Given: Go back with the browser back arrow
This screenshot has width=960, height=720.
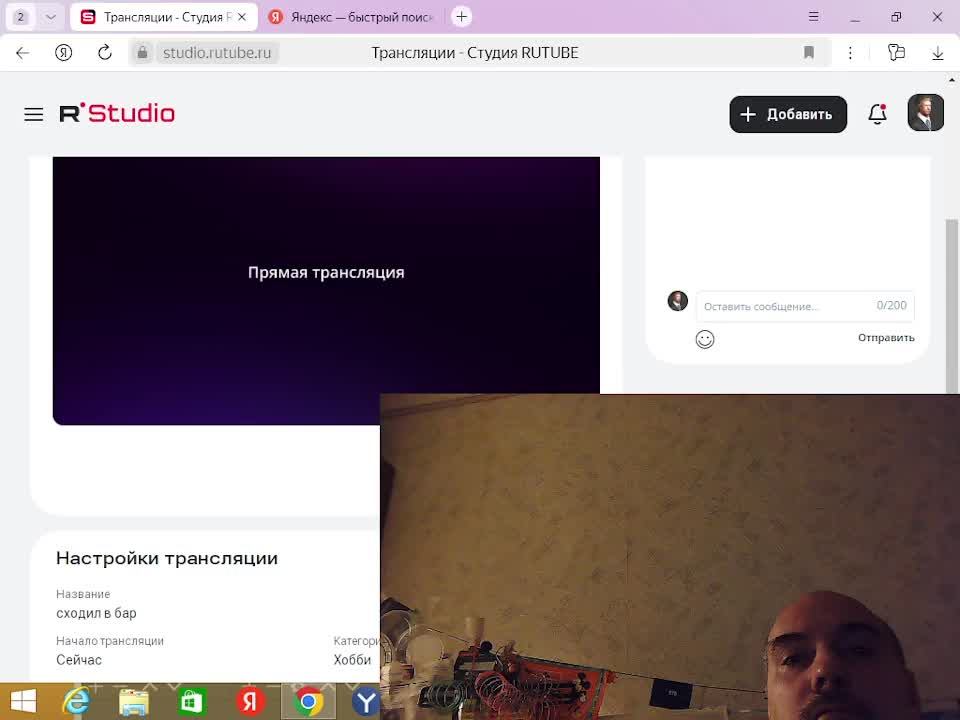Looking at the screenshot, I should tap(23, 53).
